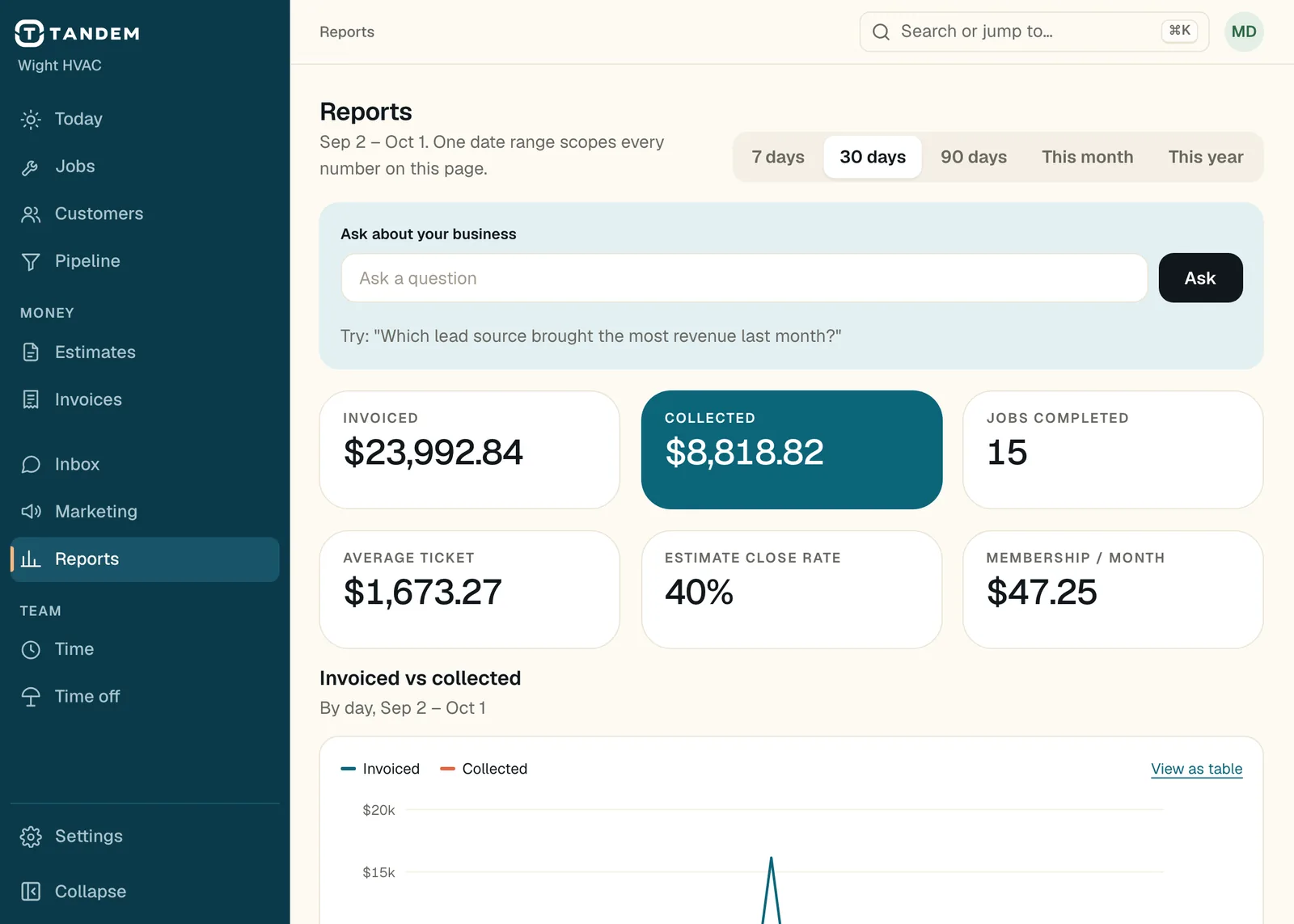
Task: Open Inbox label in sidebar
Action: coord(77,464)
